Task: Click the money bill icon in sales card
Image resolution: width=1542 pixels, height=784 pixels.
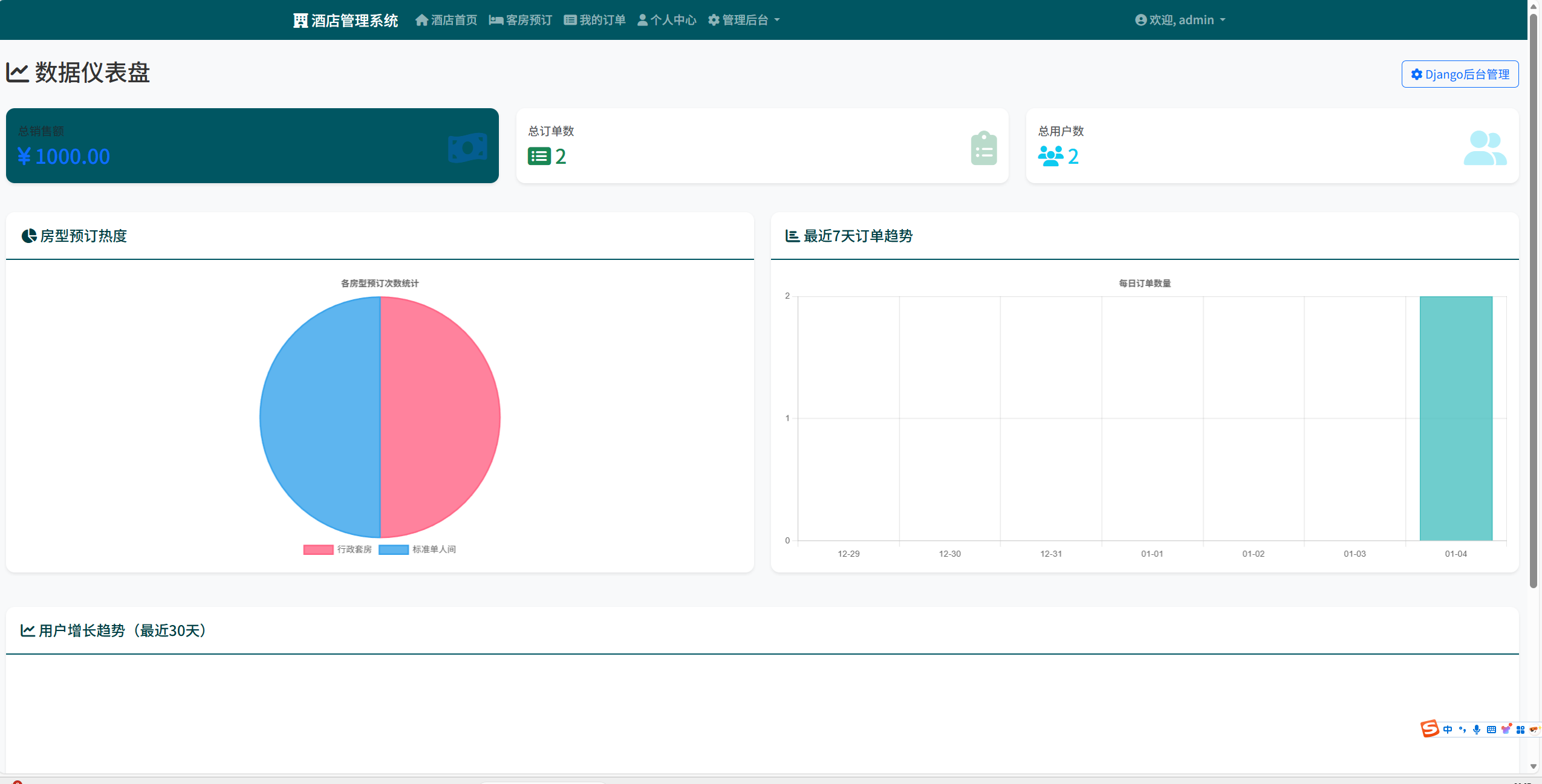Action: click(x=467, y=147)
